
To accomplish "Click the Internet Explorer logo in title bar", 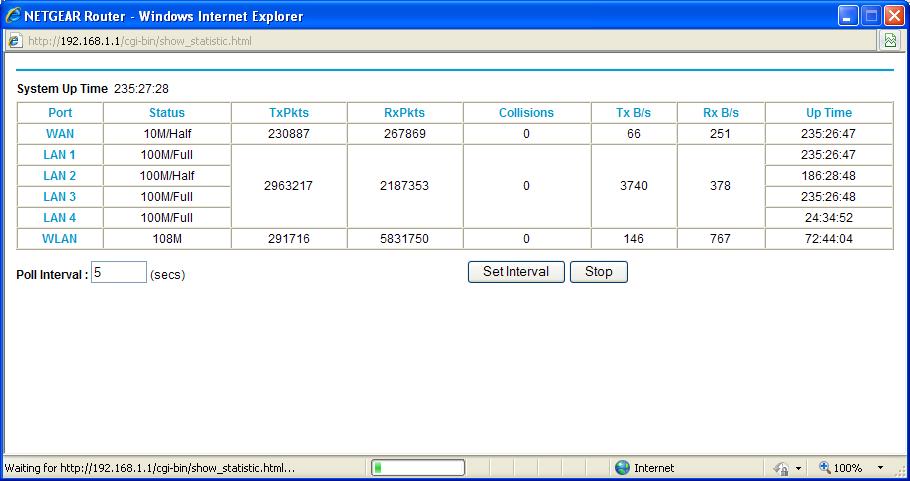I will click(x=13, y=16).
